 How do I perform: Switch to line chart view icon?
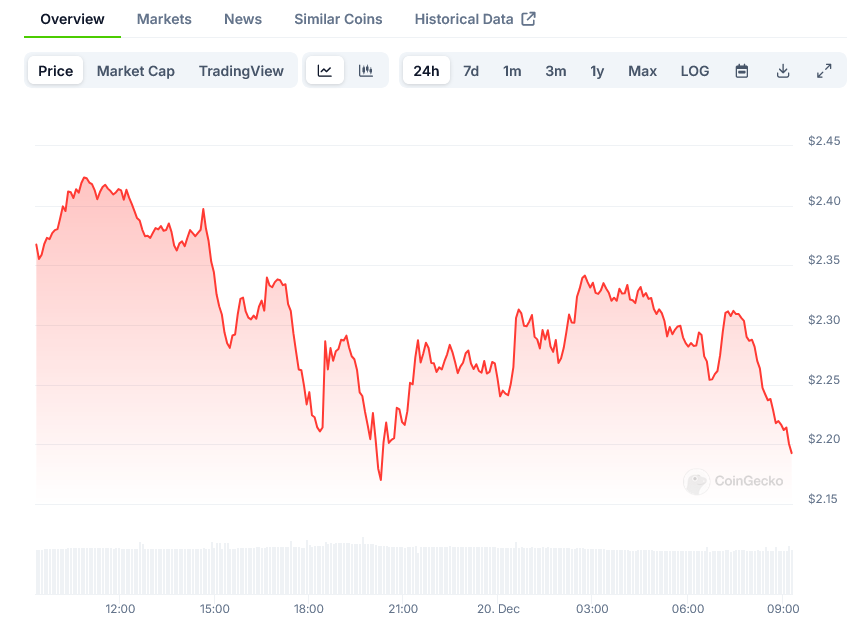325,71
